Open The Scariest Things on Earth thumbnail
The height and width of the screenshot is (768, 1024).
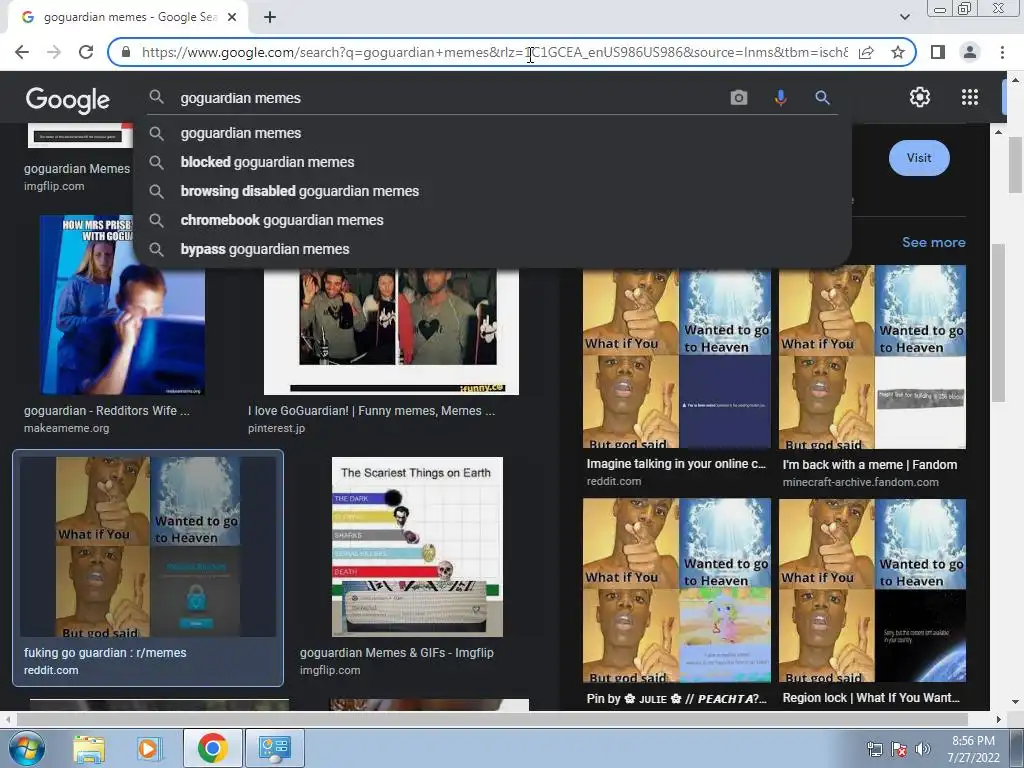pyautogui.click(x=417, y=547)
